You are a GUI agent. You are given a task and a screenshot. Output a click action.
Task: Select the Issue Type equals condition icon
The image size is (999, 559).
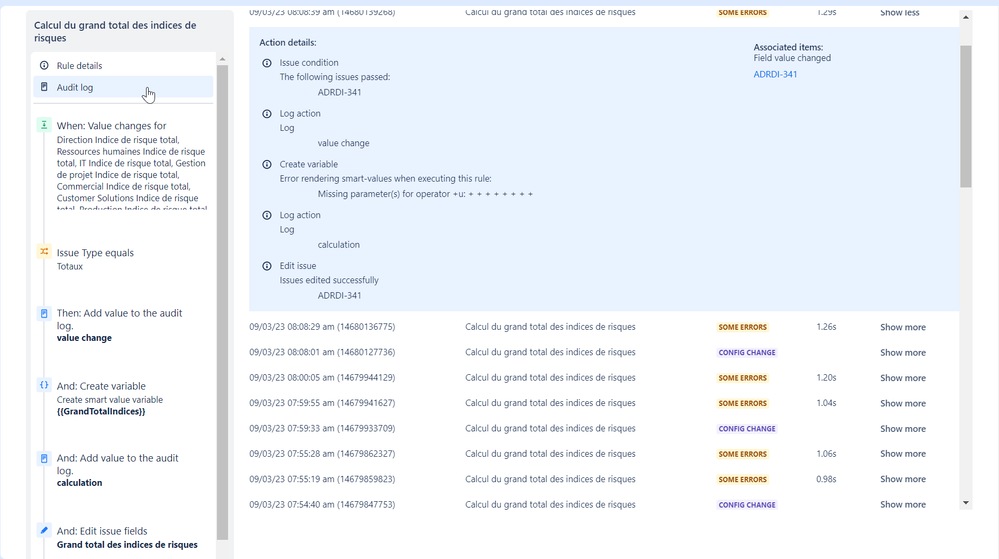pos(44,252)
